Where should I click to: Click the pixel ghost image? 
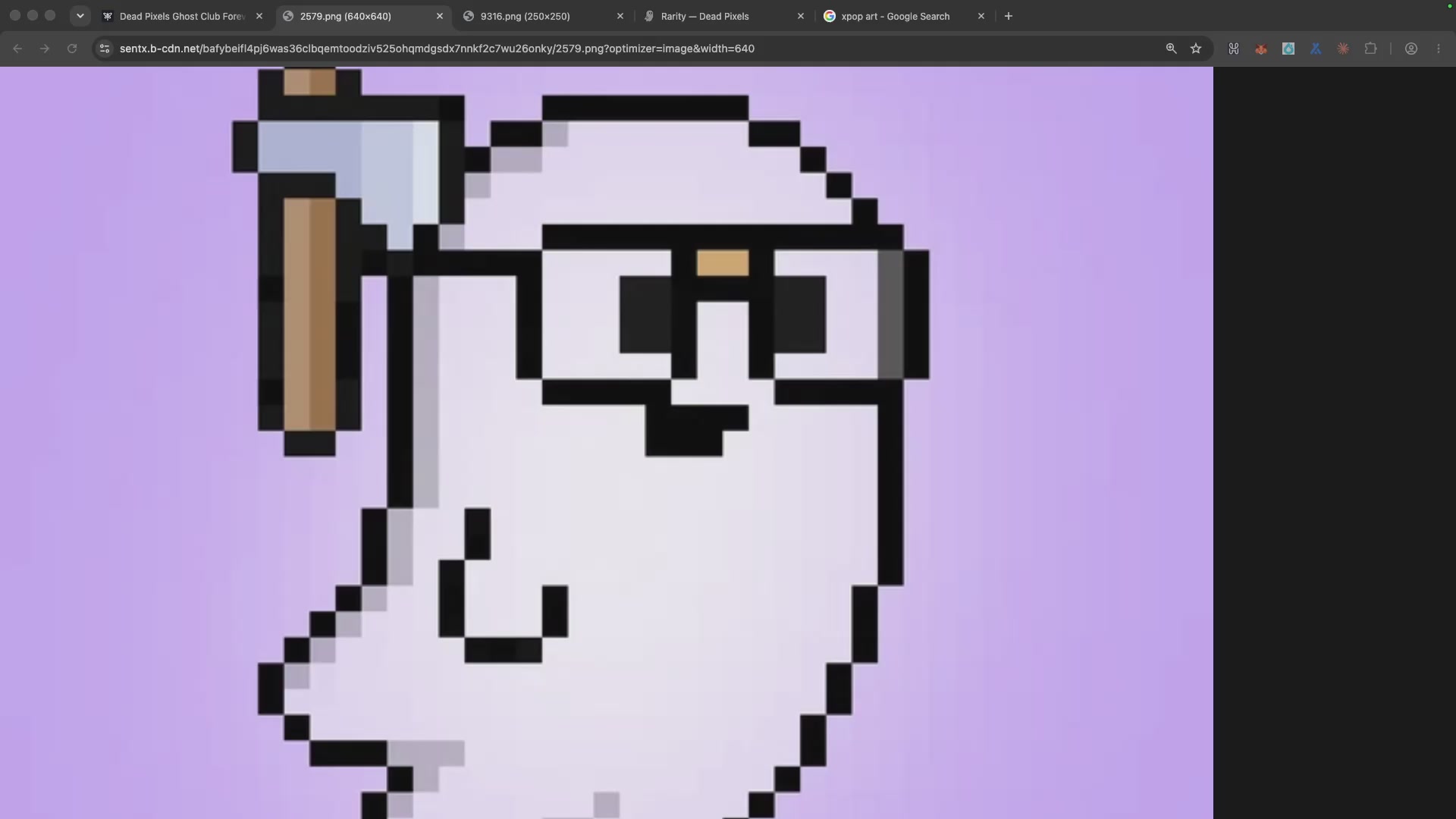(607, 443)
